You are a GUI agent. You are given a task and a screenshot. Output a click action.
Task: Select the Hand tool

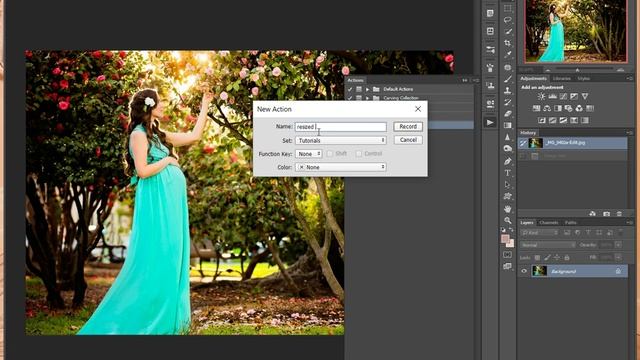coord(507,209)
